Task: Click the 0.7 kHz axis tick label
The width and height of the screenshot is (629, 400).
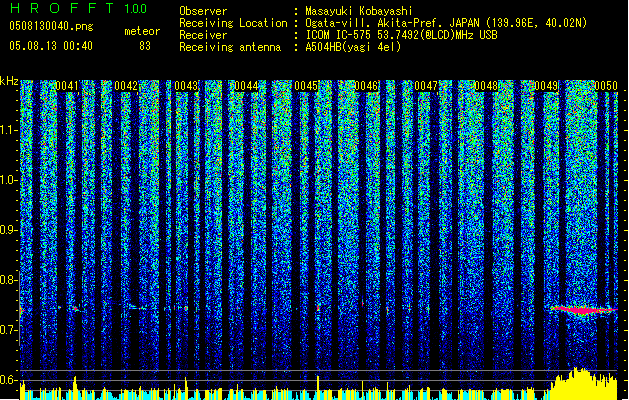Action: click(9, 330)
